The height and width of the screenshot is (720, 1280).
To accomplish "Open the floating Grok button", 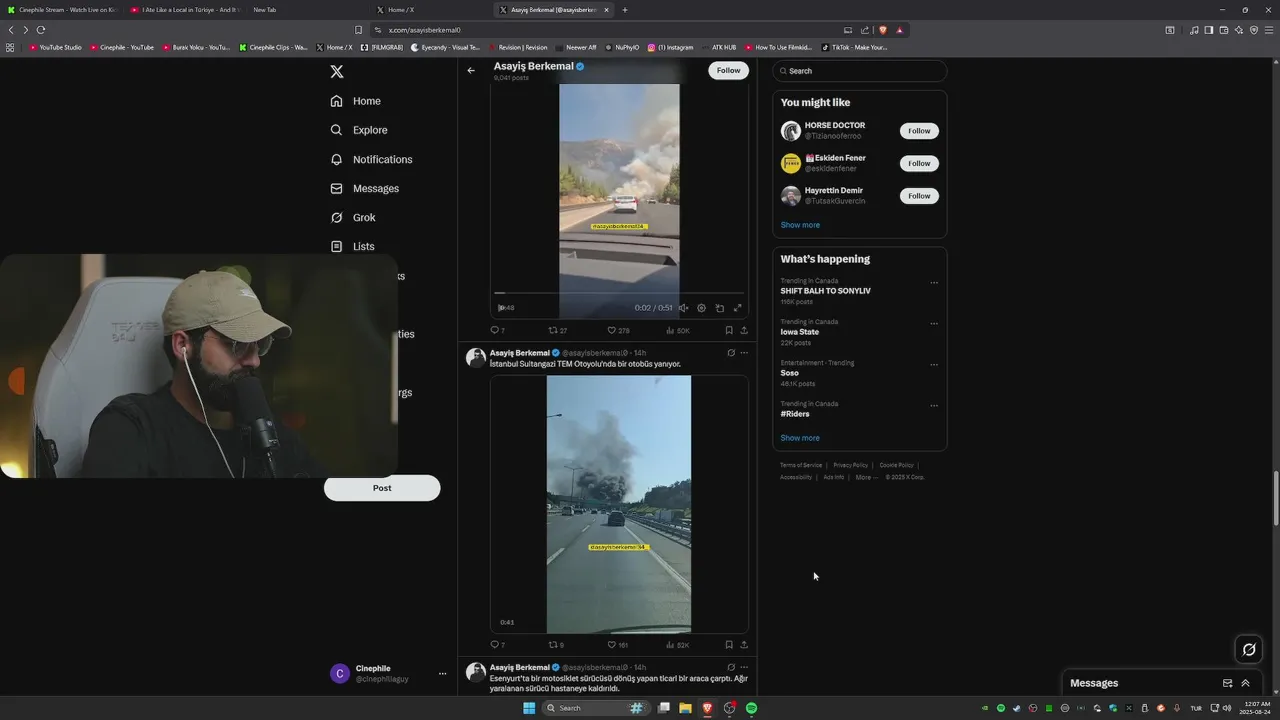I will coord(1249,650).
